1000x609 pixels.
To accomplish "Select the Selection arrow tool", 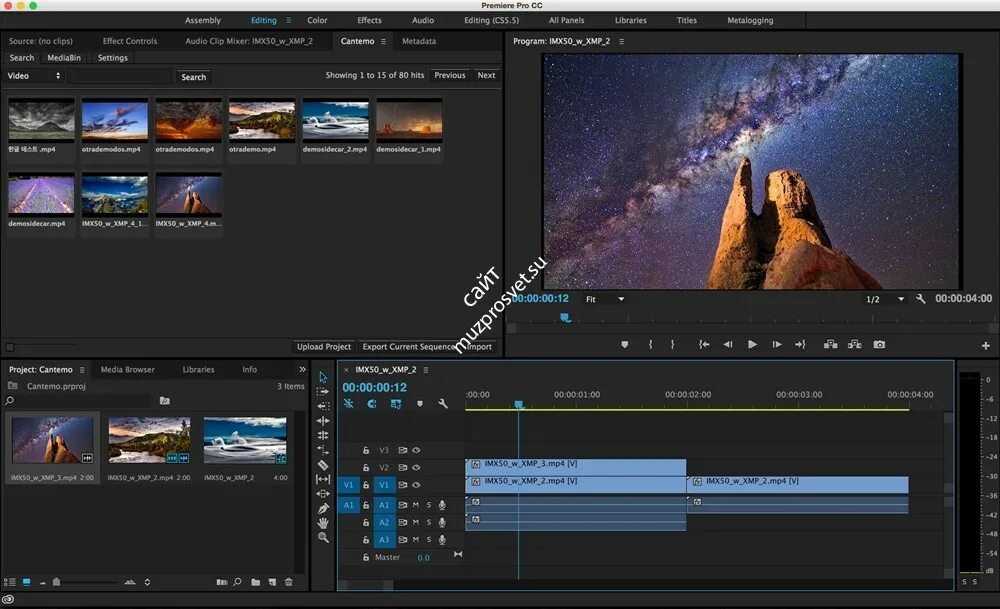I will pyautogui.click(x=323, y=377).
